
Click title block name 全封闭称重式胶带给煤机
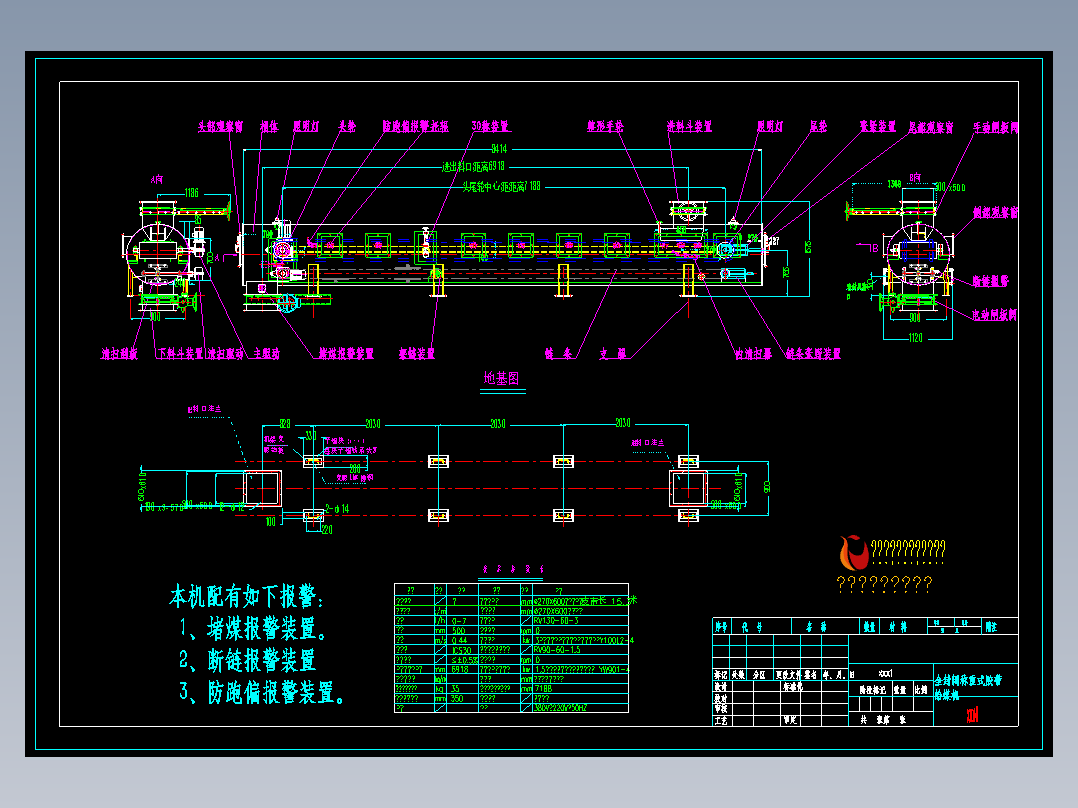pyautogui.click(x=968, y=688)
